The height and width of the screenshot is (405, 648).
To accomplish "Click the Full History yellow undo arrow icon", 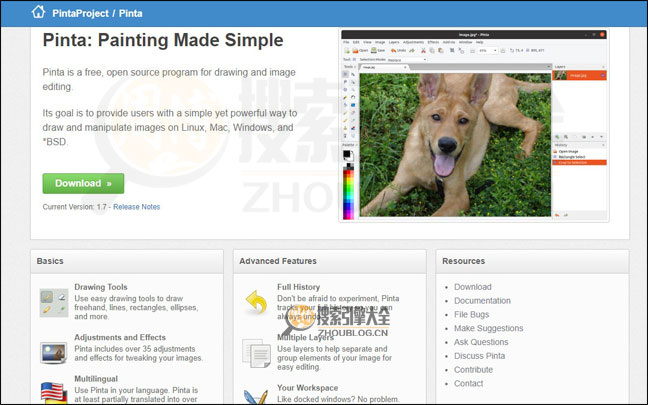I will 256,302.
